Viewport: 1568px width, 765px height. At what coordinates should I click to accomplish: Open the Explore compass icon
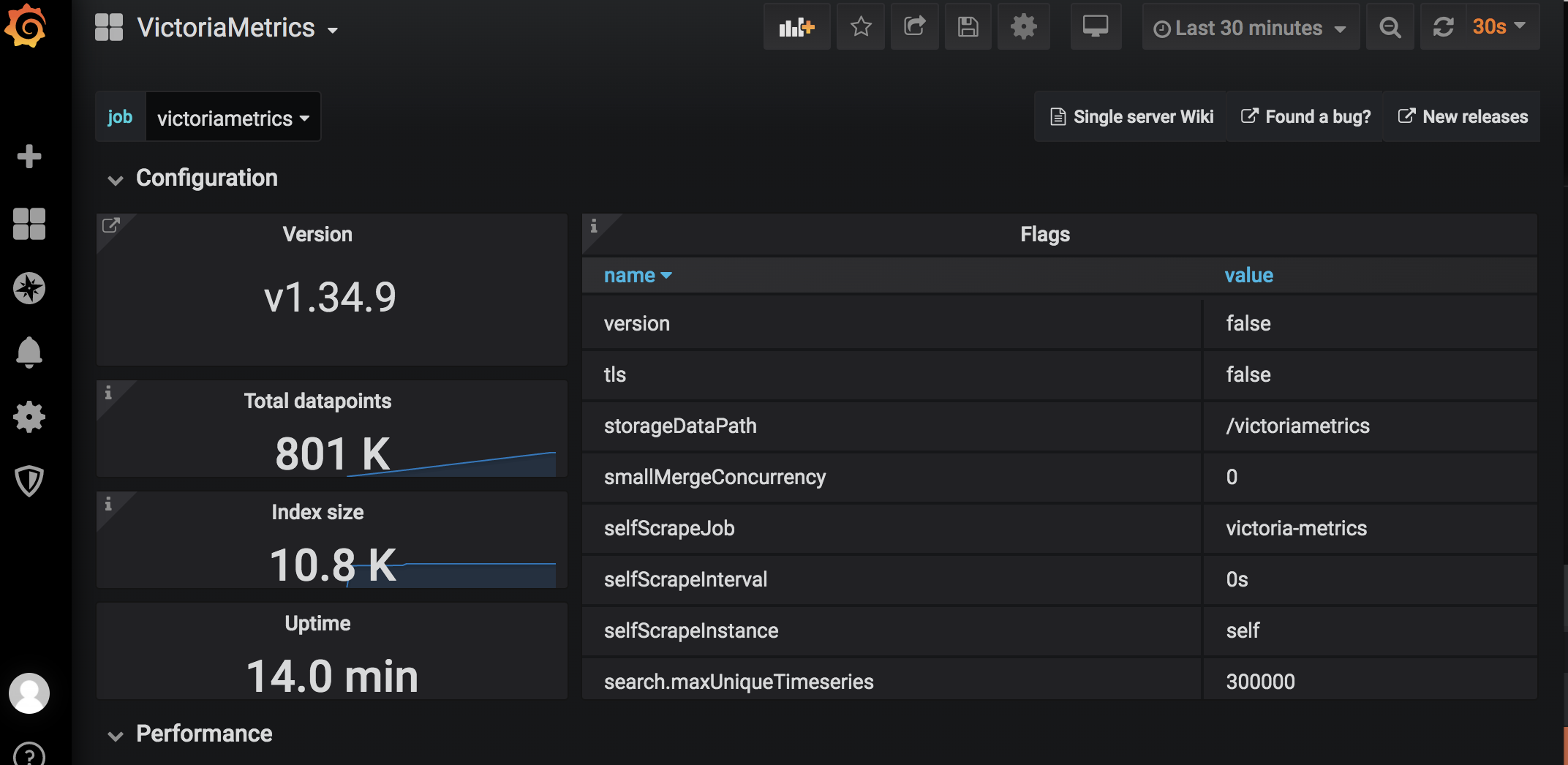click(x=29, y=288)
